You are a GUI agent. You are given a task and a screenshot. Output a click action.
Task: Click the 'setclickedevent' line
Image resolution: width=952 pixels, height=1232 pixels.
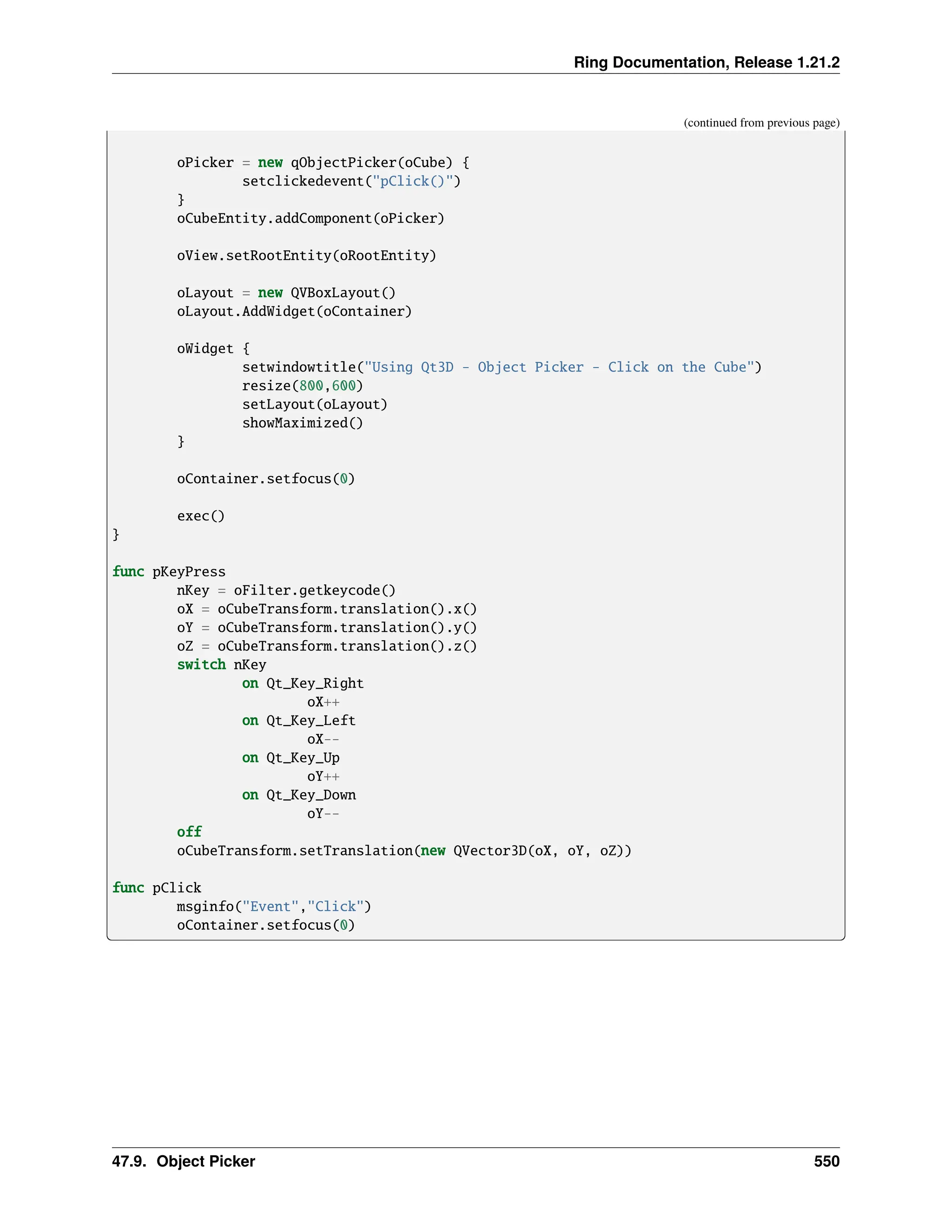point(351,181)
